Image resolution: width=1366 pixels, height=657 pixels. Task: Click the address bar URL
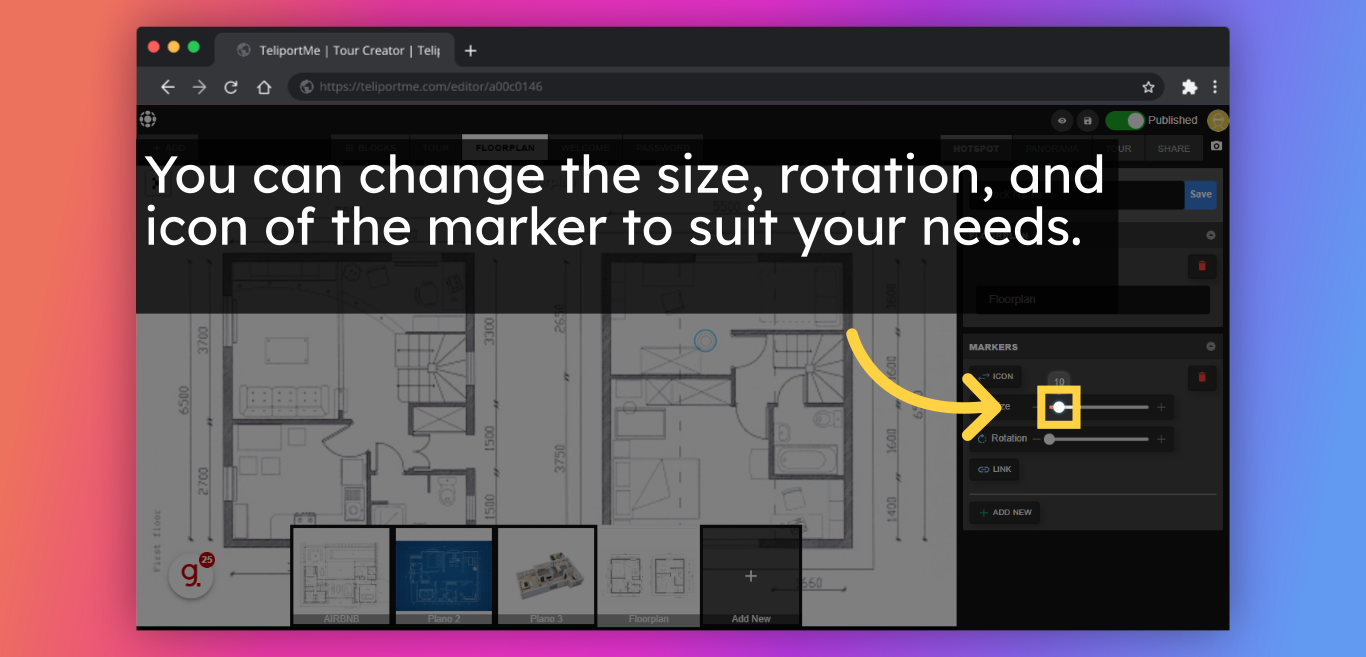point(431,87)
